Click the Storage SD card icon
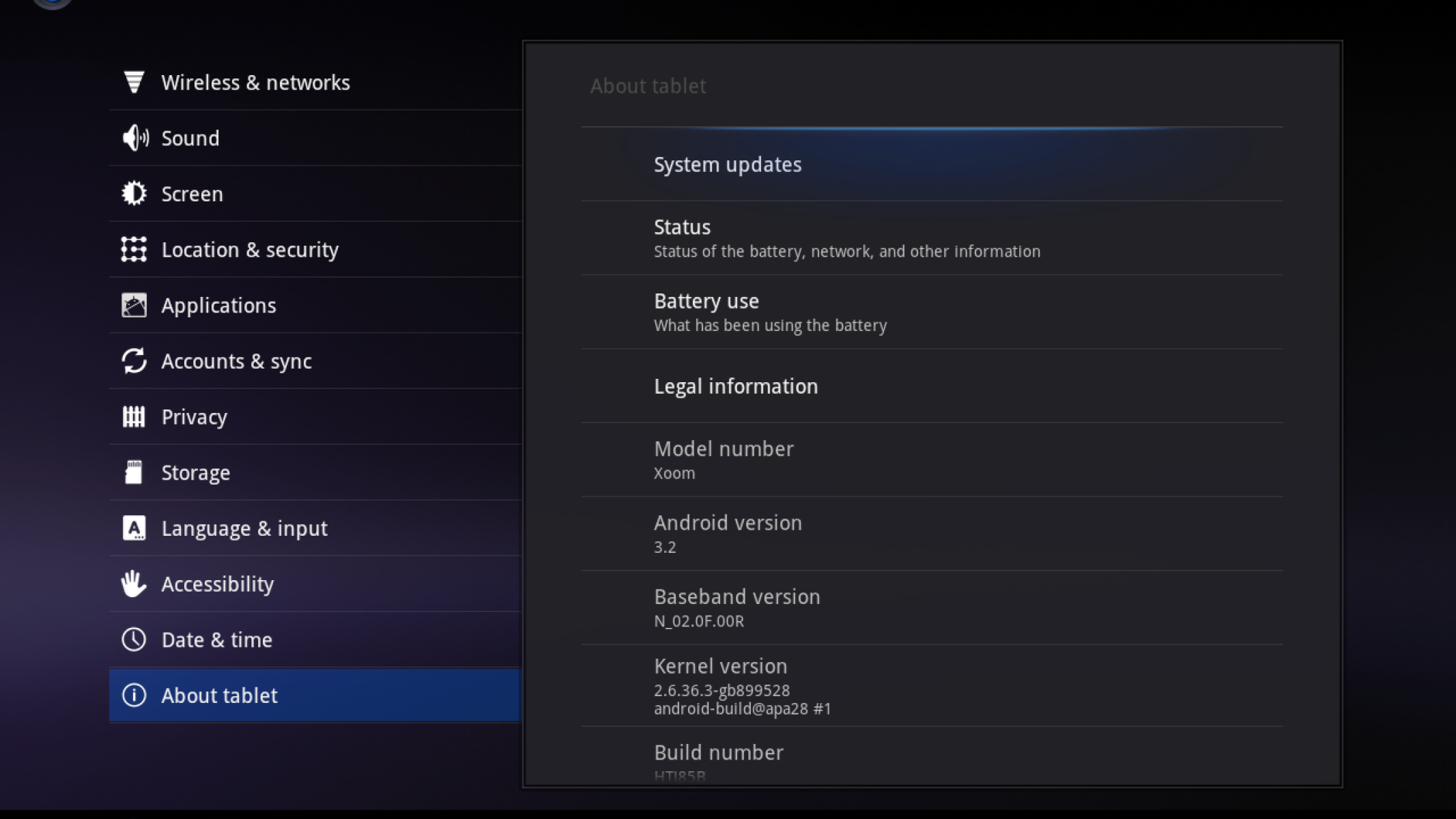This screenshot has width=1456, height=819. coord(134,472)
